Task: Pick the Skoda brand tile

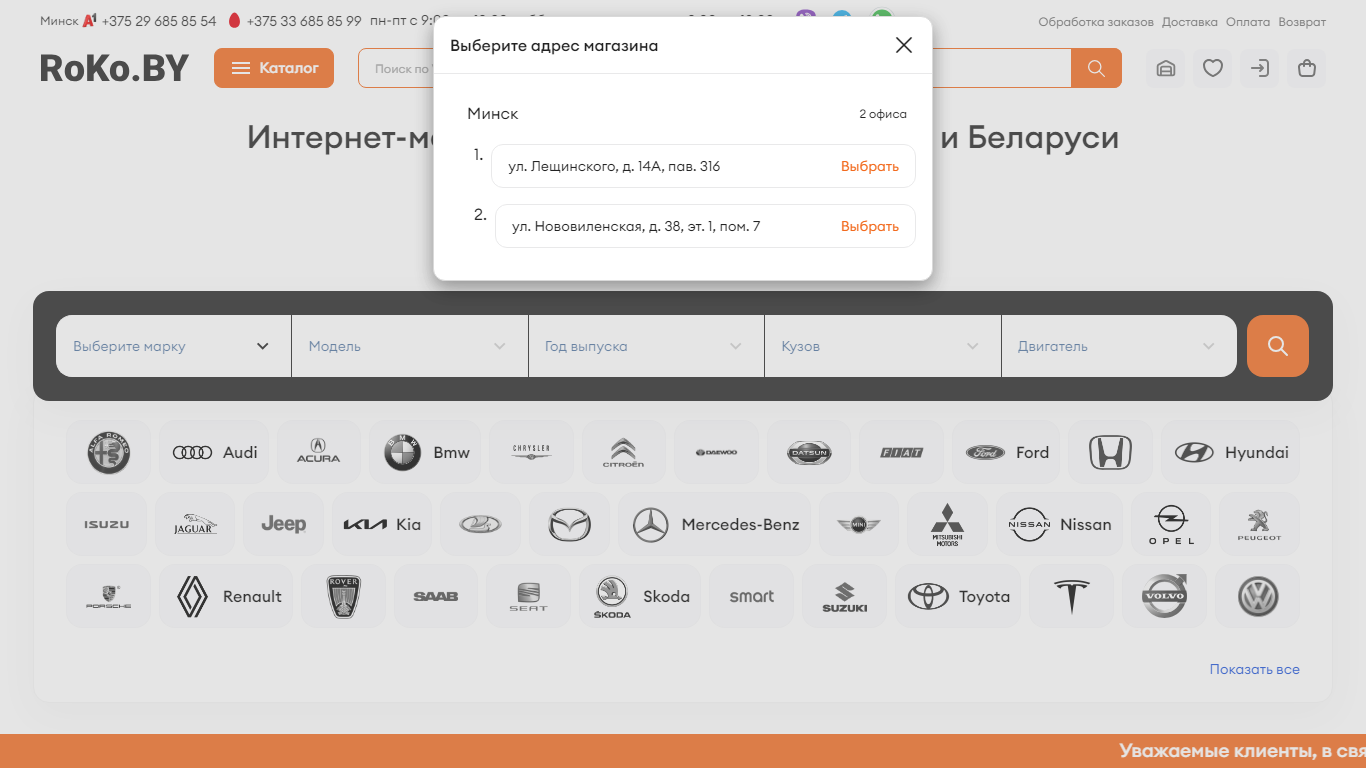Action: click(640, 596)
